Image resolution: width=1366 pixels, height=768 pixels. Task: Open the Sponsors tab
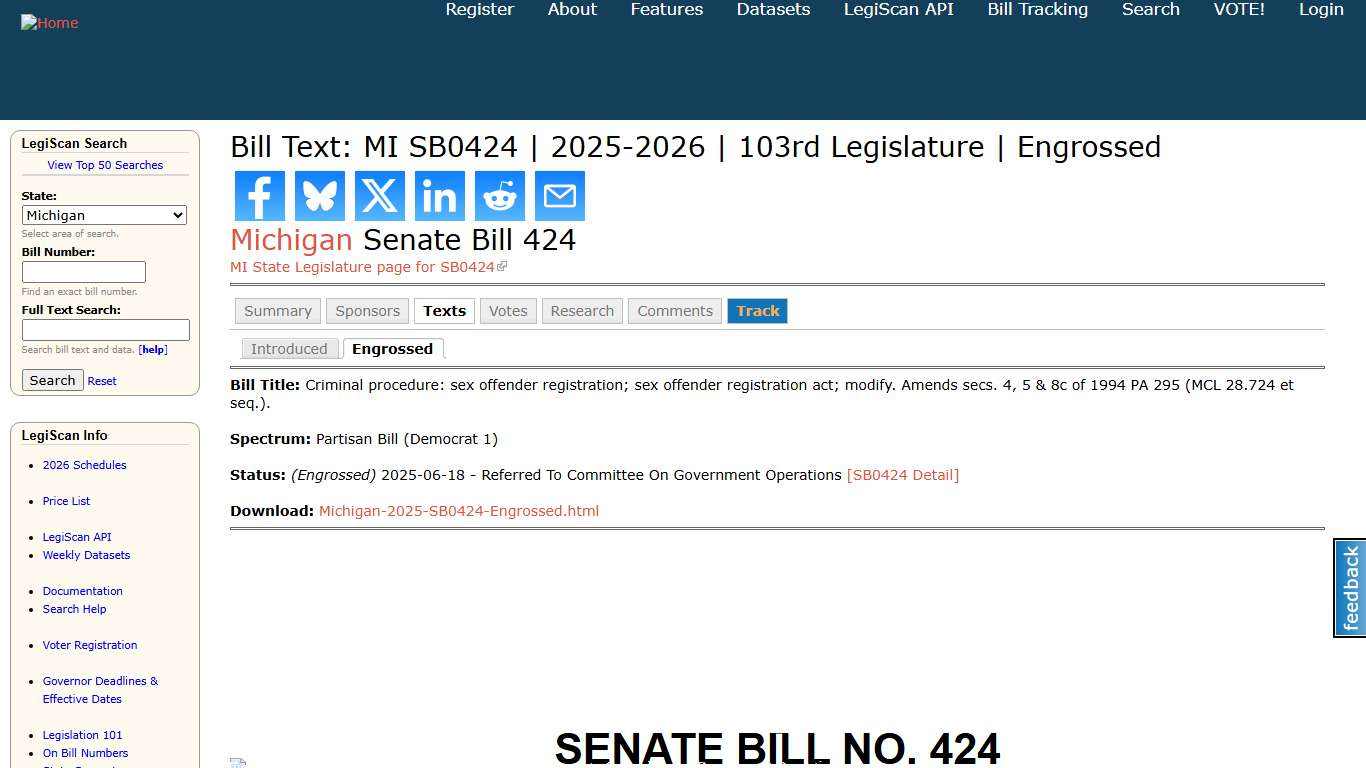click(x=367, y=311)
